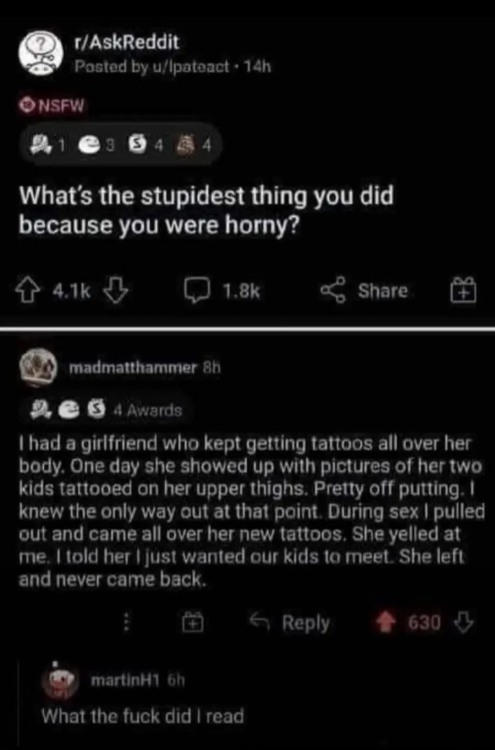Open madmatthammer's username link

[132, 368]
